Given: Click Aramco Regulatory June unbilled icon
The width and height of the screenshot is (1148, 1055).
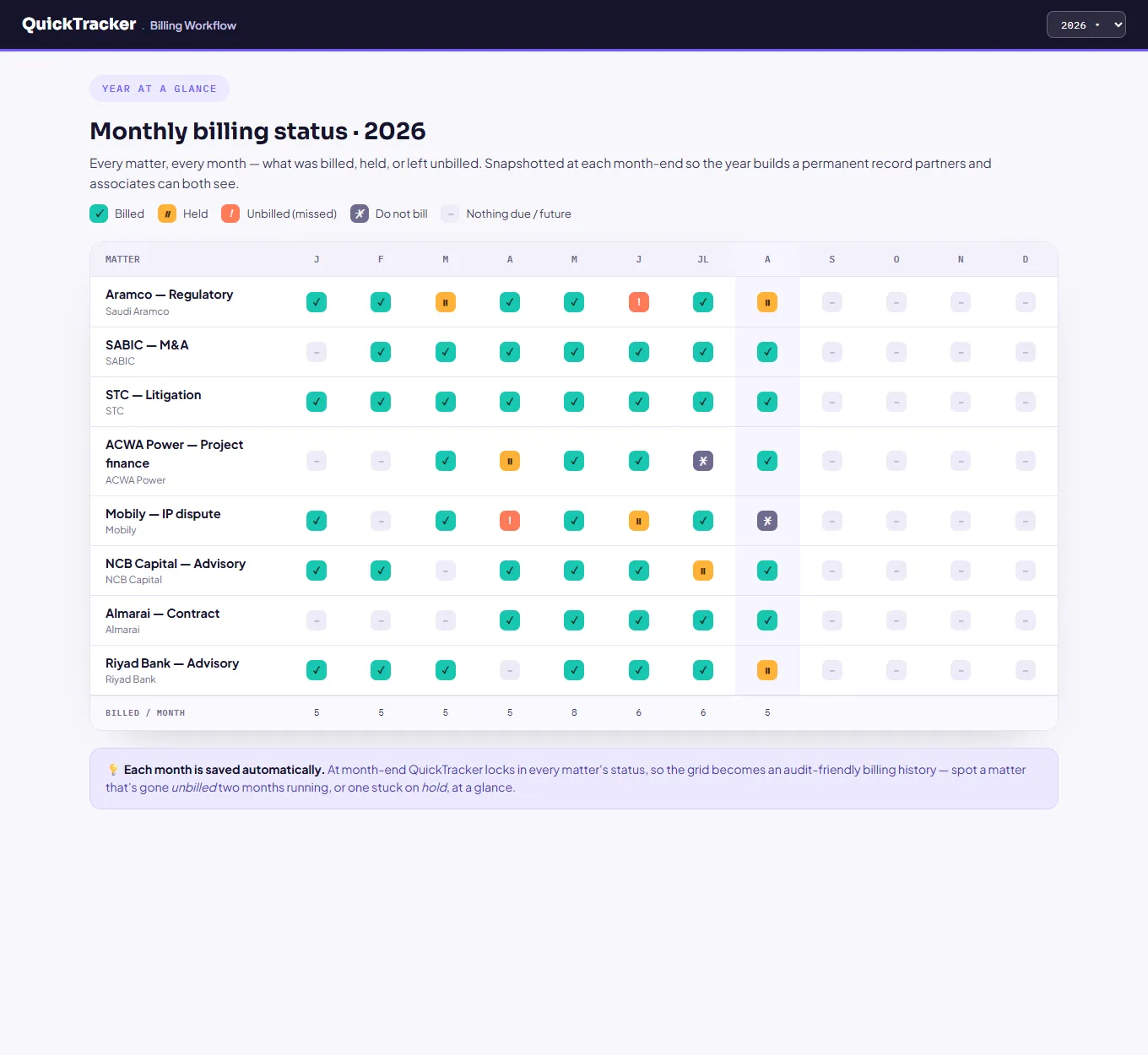Looking at the screenshot, I should (639, 302).
